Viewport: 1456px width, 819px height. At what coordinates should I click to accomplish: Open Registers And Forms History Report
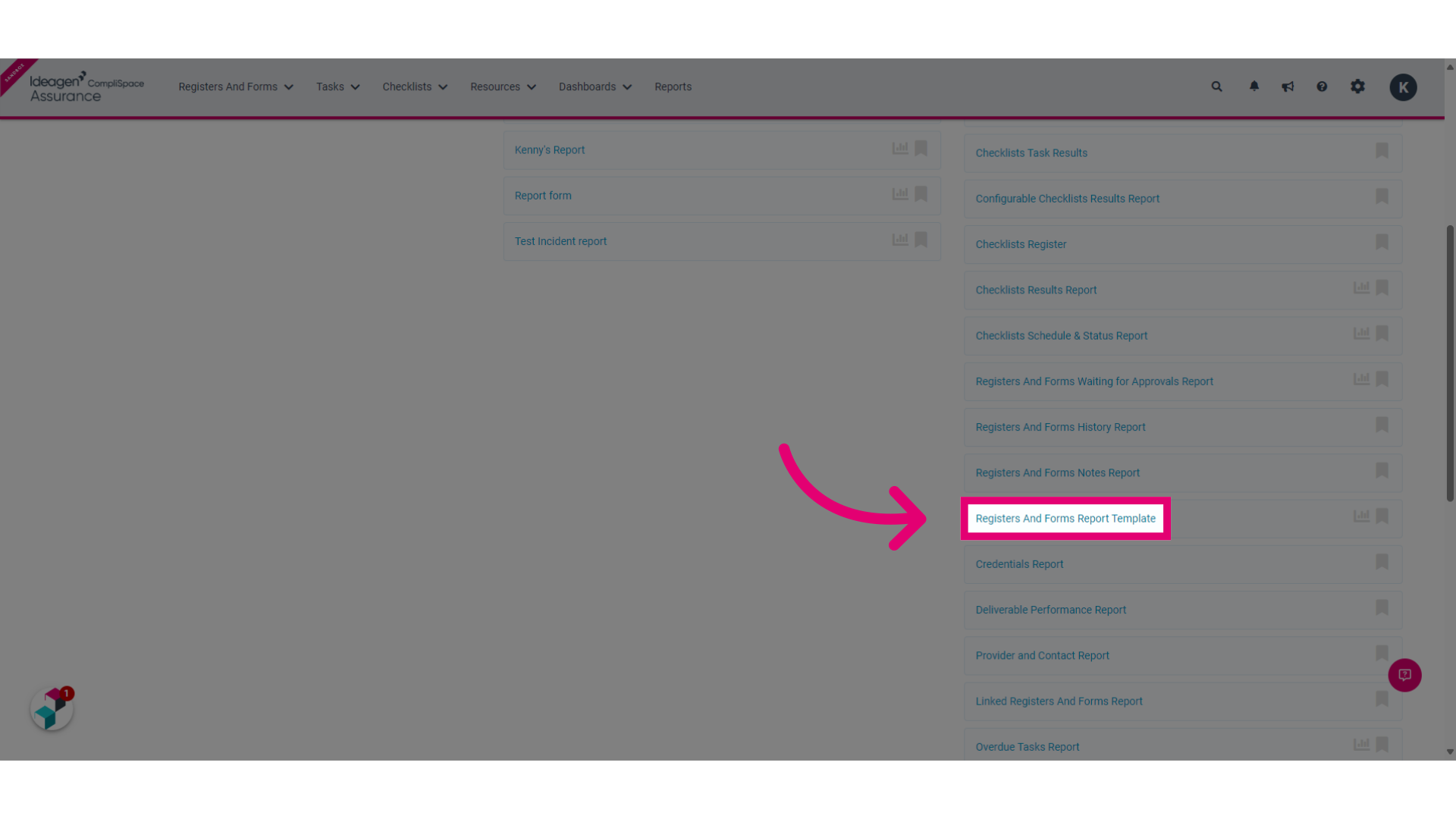(x=1060, y=427)
